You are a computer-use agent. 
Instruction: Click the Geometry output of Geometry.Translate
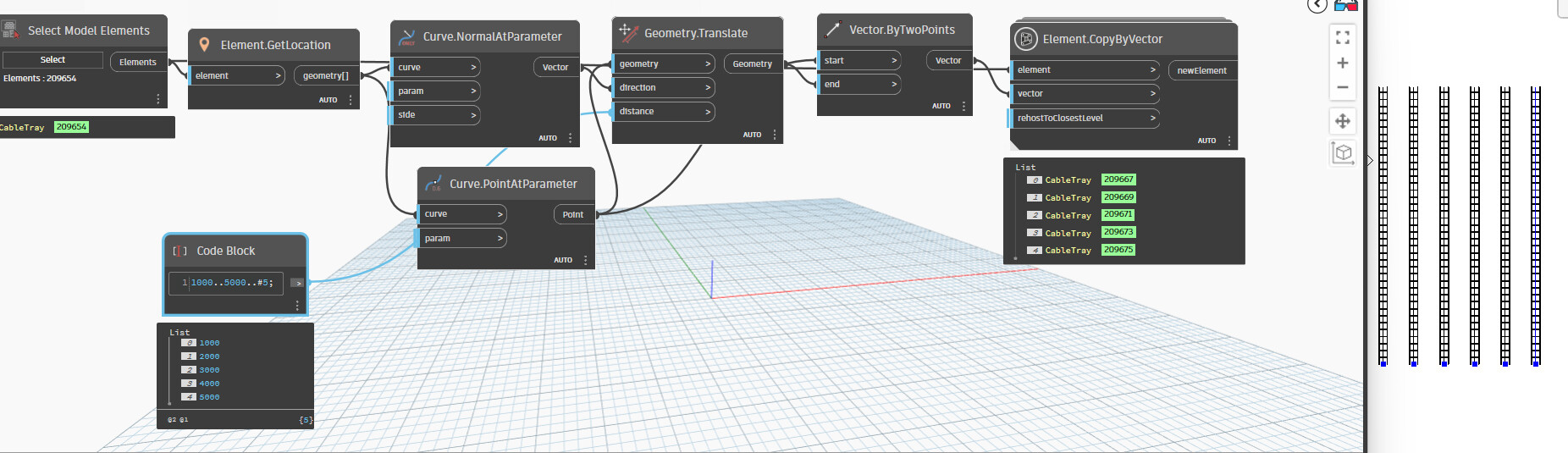tap(753, 64)
